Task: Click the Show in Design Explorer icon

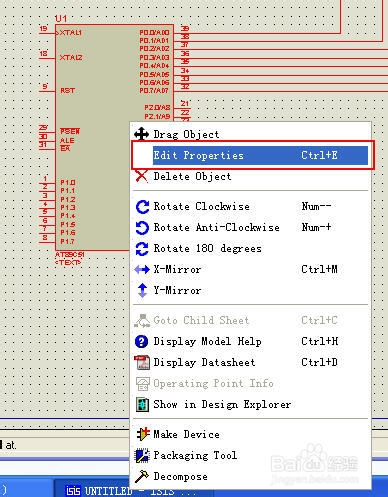Action: pos(142,404)
